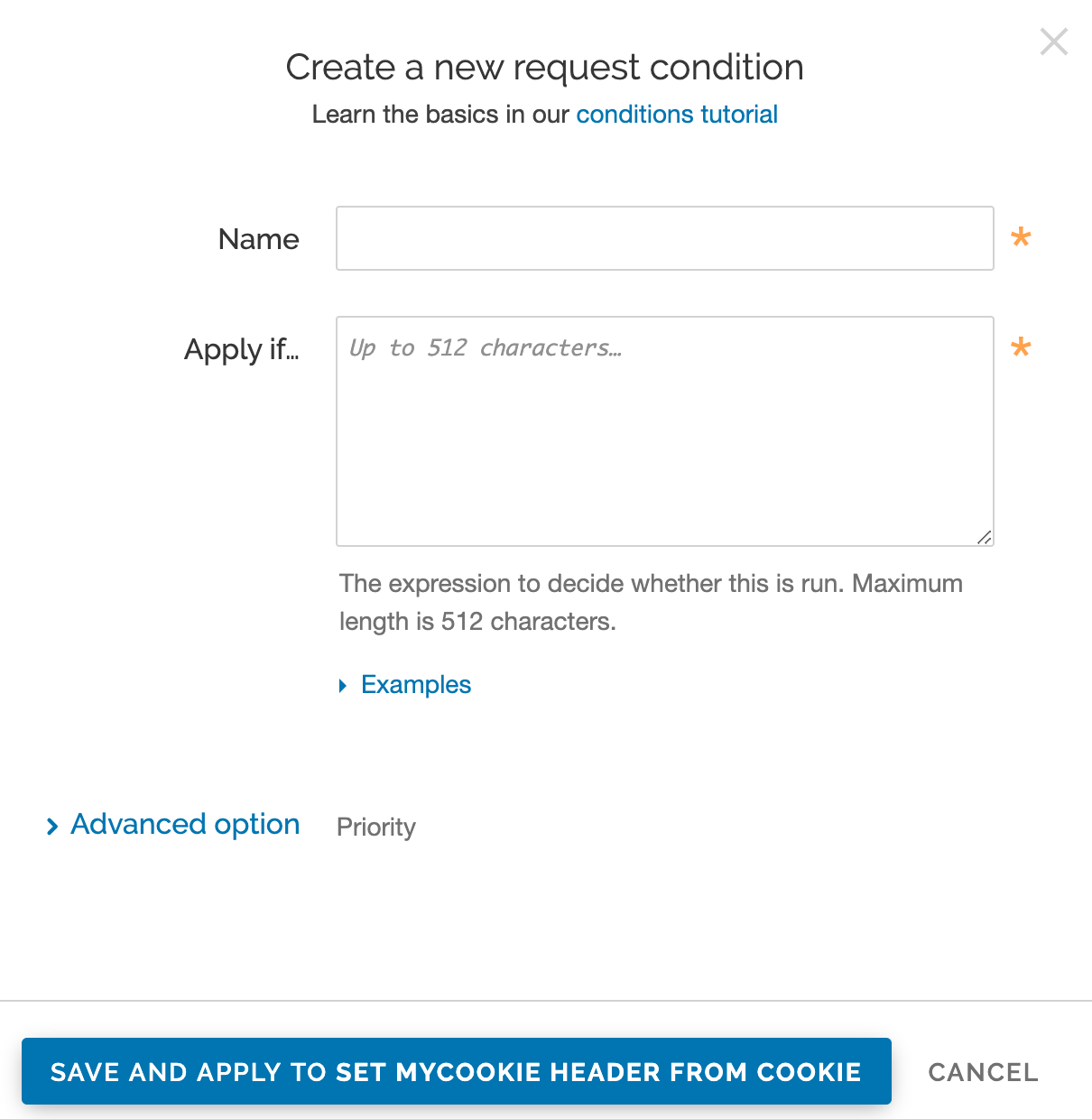Click the Apply if label

tap(241, 349)
